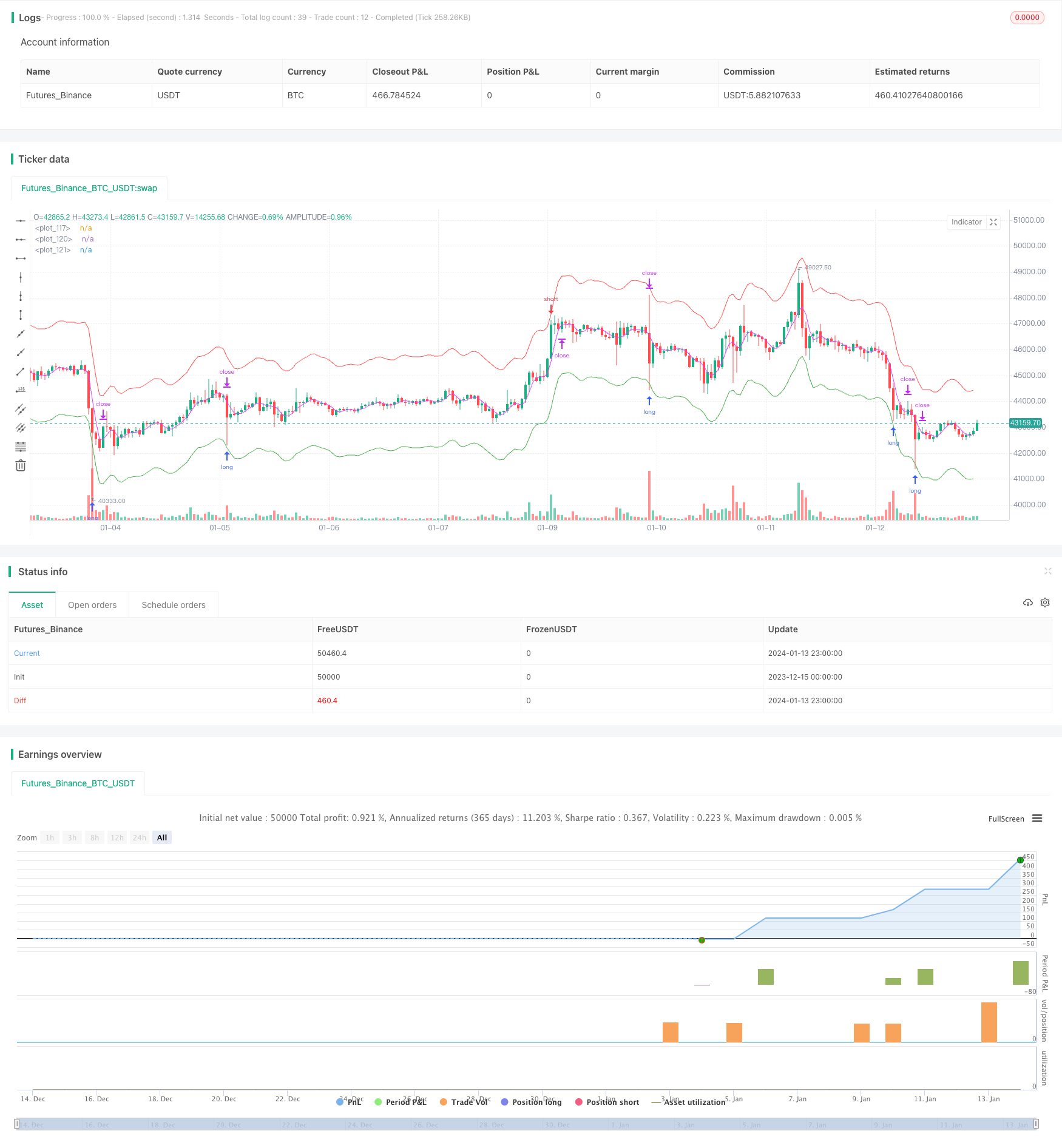Select the diagonal segment drawing tool

coord(21,371)
